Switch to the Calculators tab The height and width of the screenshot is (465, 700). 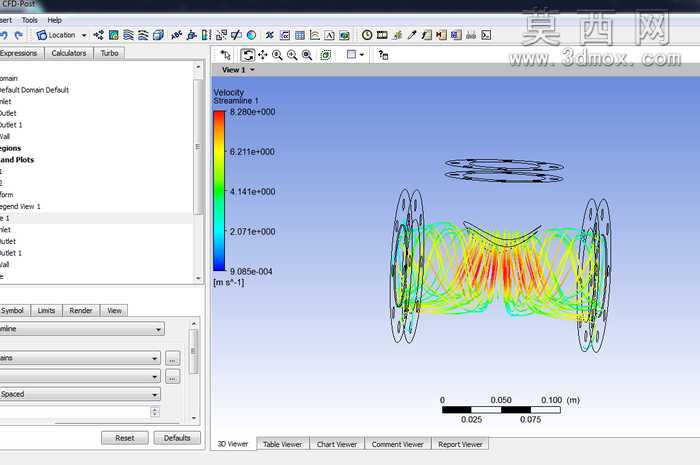point(69,53)
